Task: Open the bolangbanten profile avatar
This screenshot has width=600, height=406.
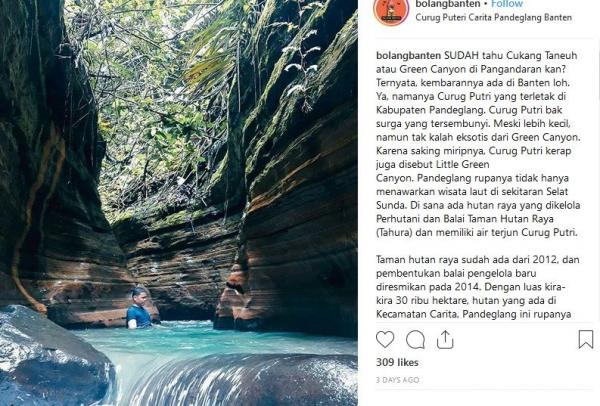Action: click(x=391, y=9)
